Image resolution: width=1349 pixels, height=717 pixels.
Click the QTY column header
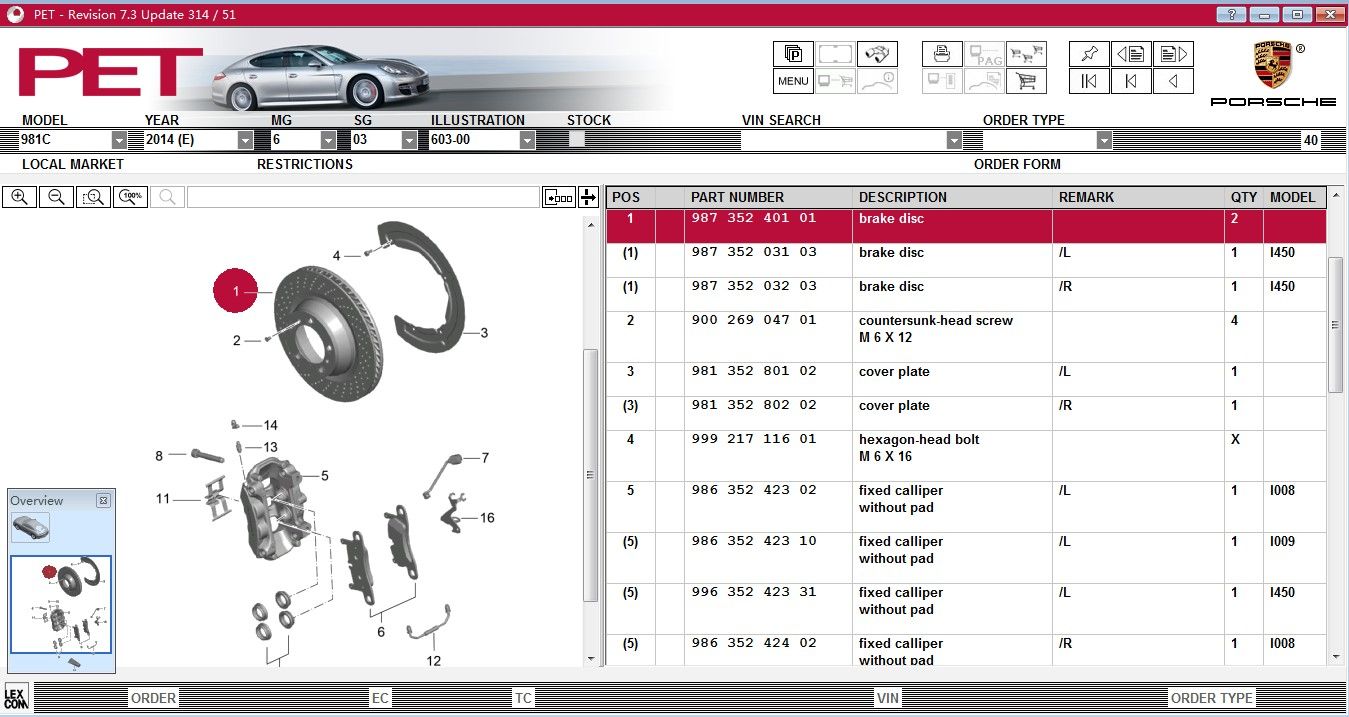pyautogui.click(x=1244, y=197)
